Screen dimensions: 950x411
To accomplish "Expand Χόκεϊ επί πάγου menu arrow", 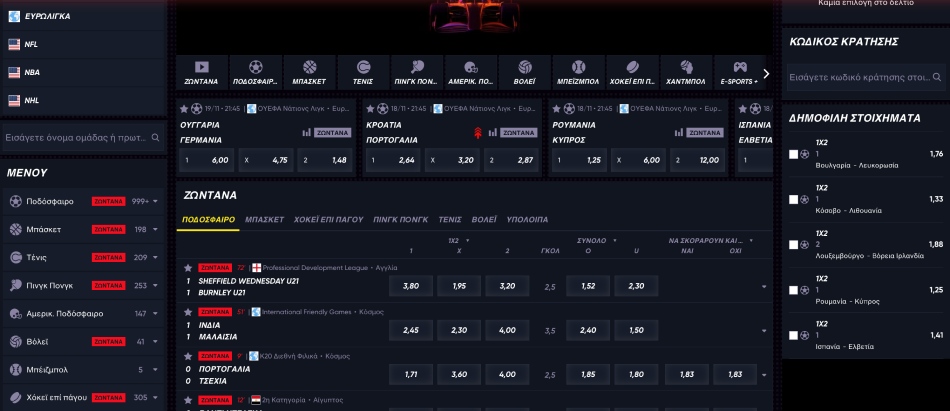I will coord(156,398).
